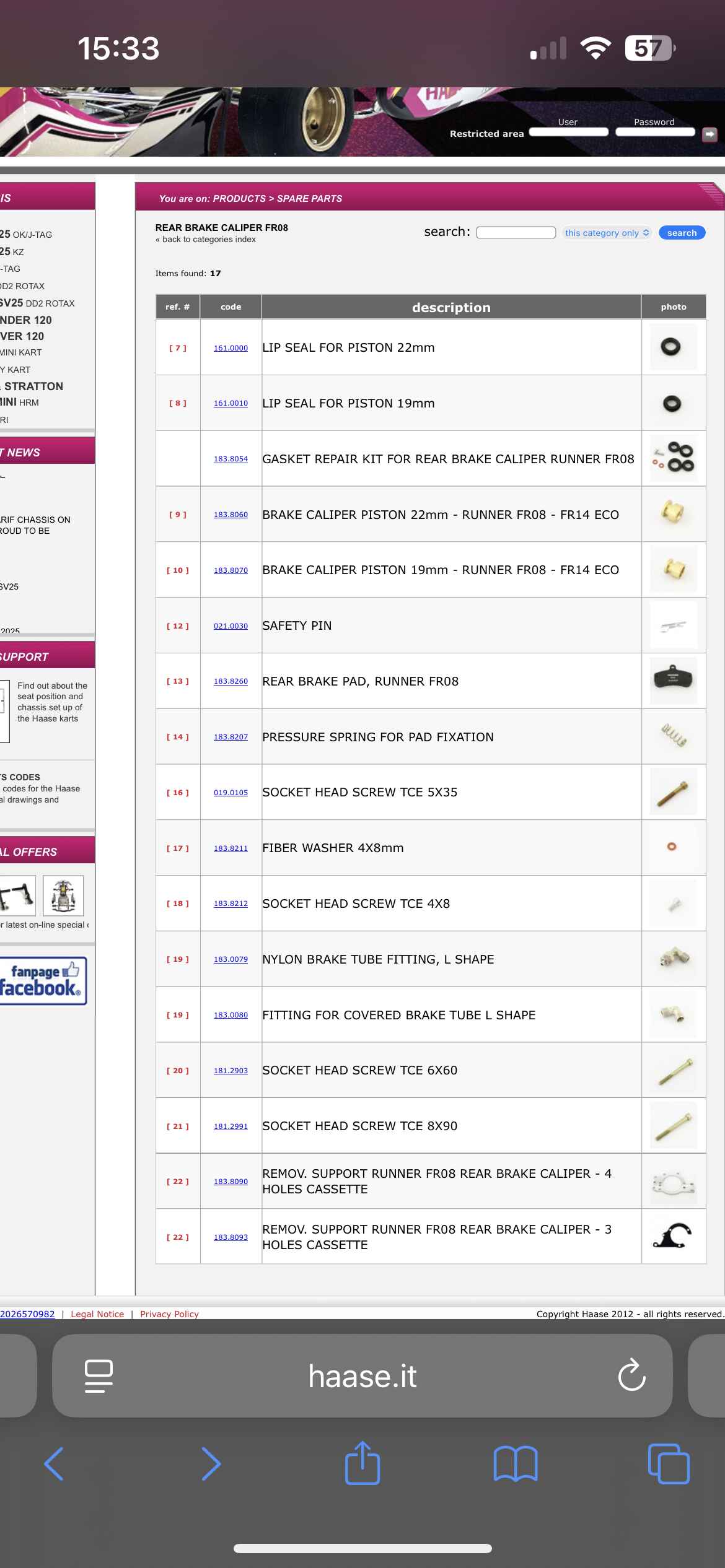Screen dimensions: 725x1568
Task: Open part code 183.8212
Action: pos(231,904)
